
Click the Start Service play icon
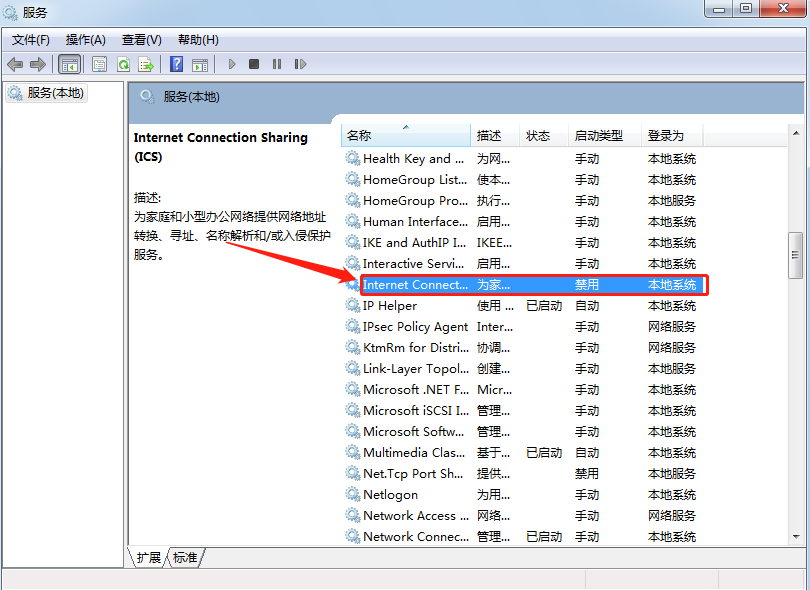232,64
